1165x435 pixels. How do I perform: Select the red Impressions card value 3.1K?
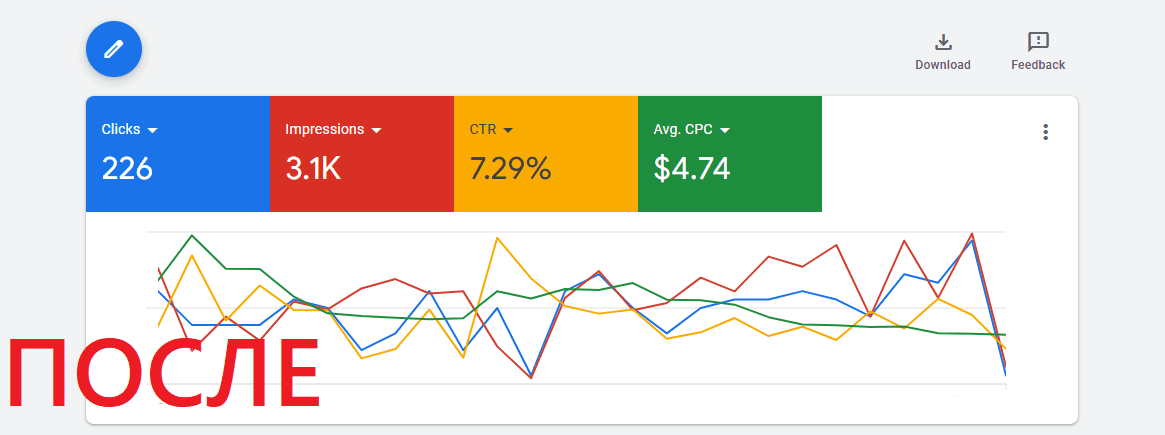(313, 169)
